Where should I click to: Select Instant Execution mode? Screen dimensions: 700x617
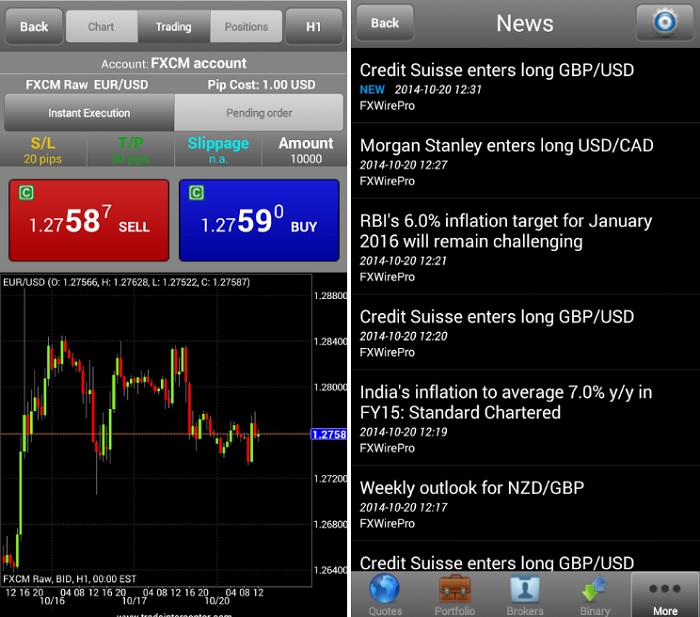pos(89,113)
